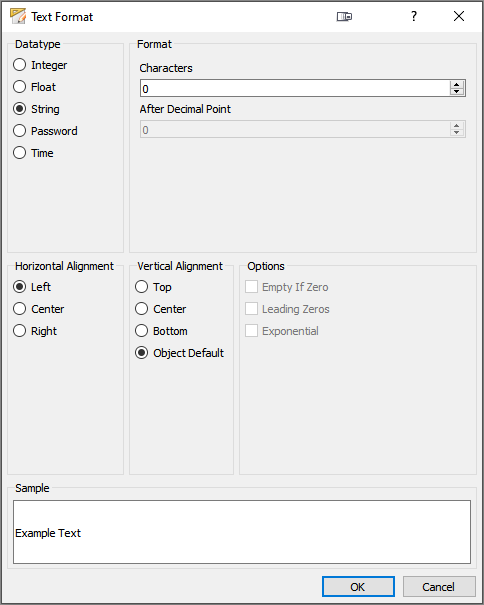Select the Float datatype
484x605 pixels.
coord(34,87)
